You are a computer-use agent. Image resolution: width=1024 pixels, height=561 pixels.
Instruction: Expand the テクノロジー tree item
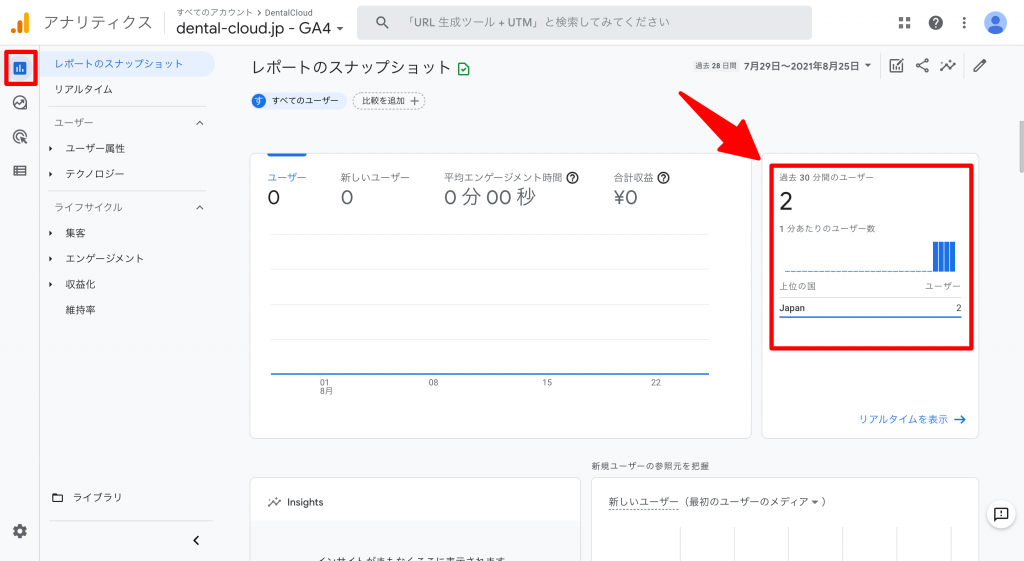click(x=51, y=174)
